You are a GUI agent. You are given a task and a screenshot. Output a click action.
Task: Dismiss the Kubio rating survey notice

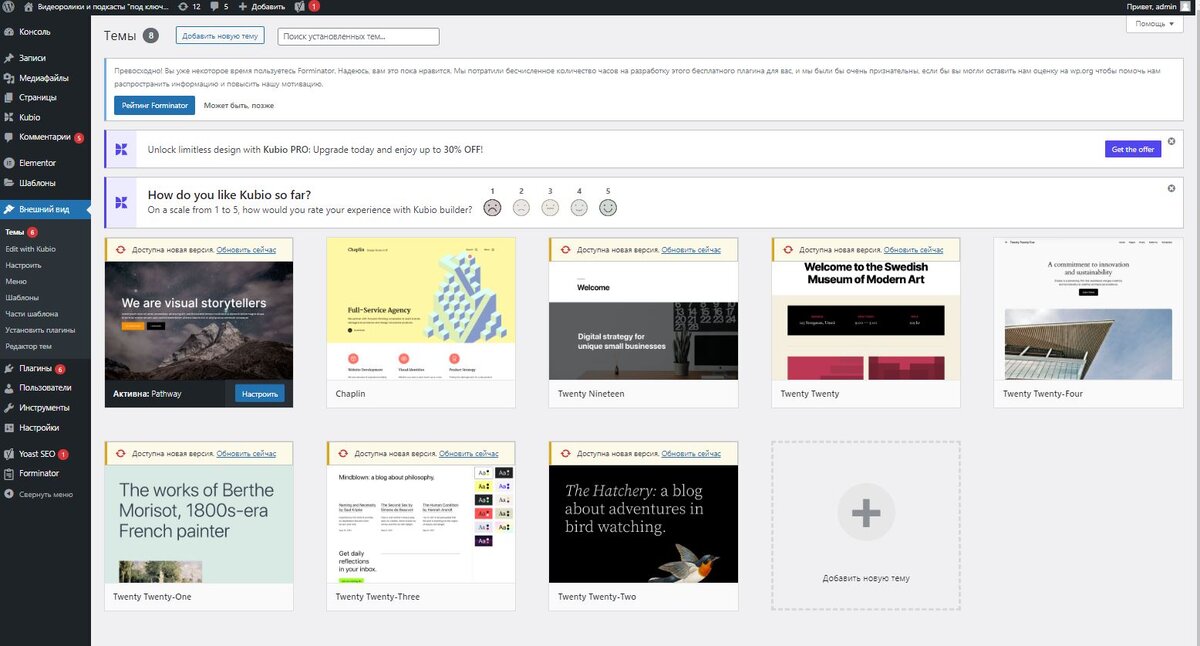(x=1172, y=188)
